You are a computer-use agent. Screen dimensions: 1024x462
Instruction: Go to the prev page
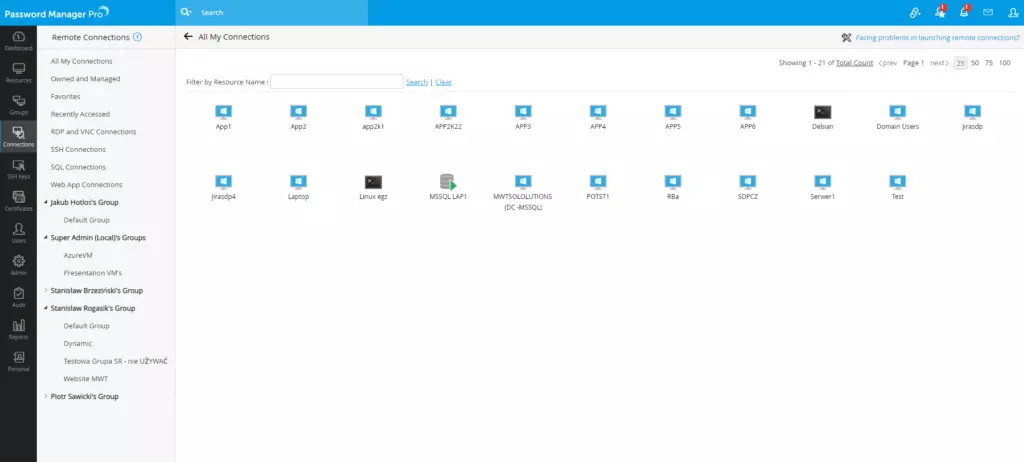click(x=888, y=63)
